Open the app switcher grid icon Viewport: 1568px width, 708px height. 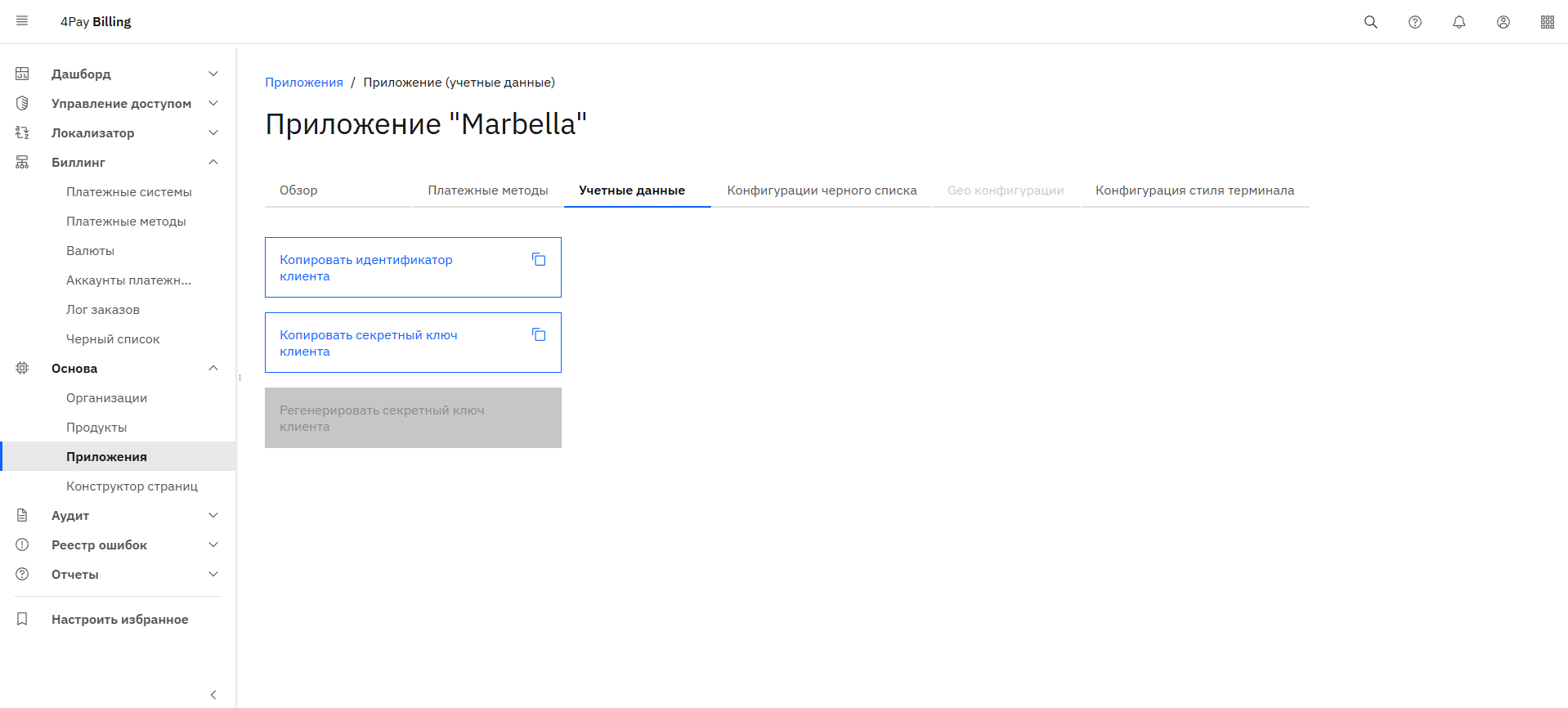pos(1547,22)
